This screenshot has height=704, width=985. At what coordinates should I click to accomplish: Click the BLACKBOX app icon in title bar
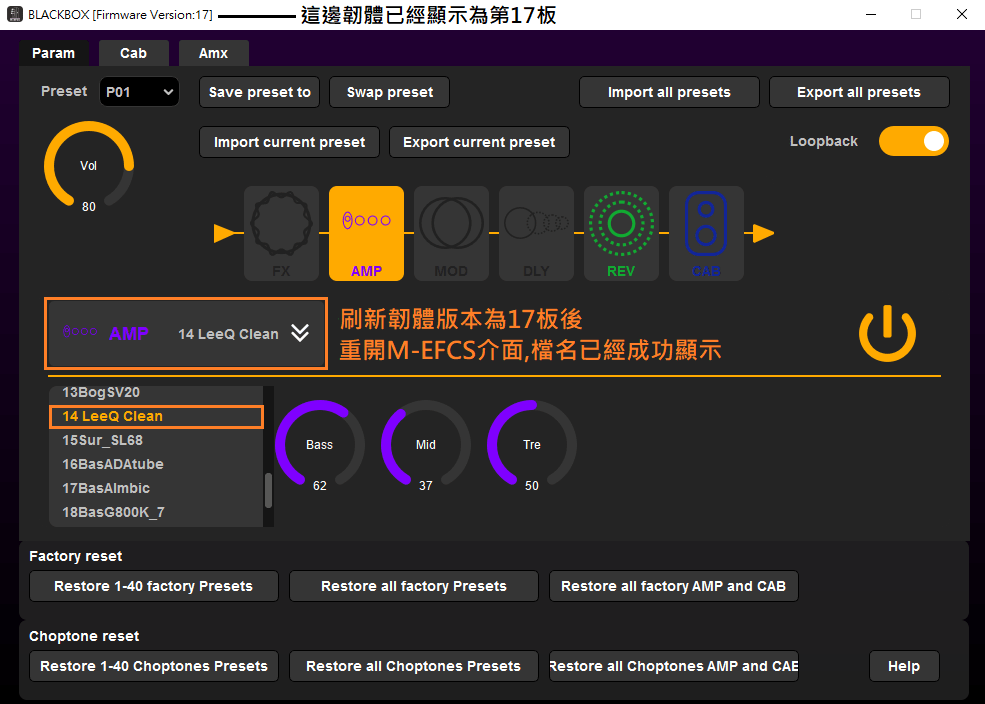(x=15, y=15)
